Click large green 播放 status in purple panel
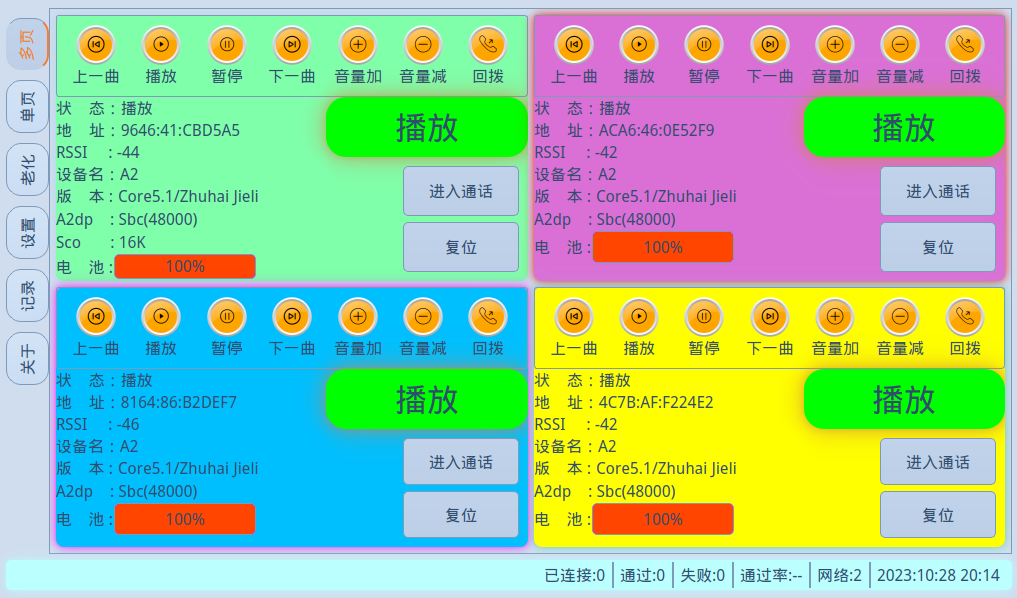The width and height of the screenshot is (1017, 598). click(904, 127)
